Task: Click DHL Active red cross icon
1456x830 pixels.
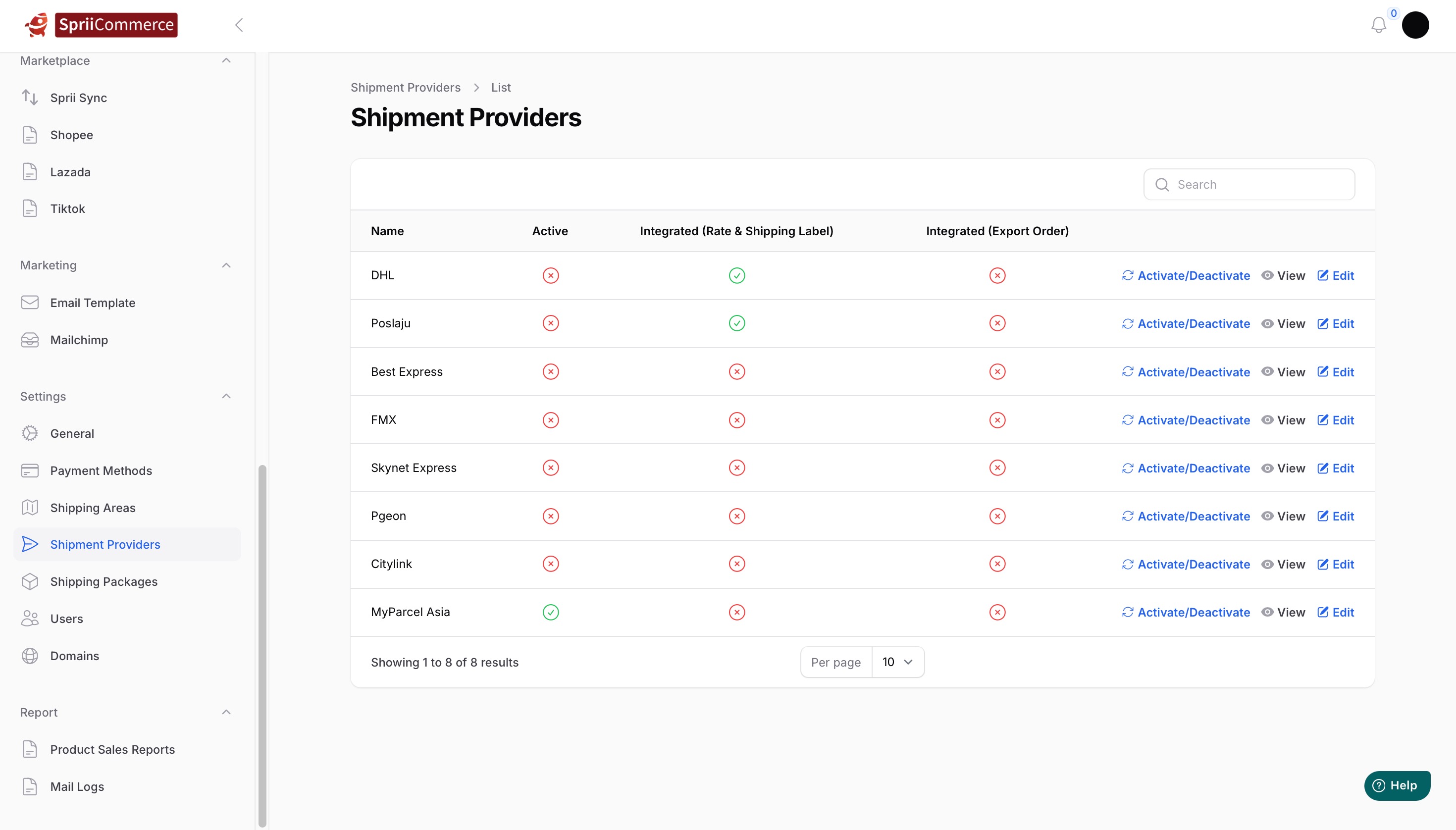Action: coord(550,275)
